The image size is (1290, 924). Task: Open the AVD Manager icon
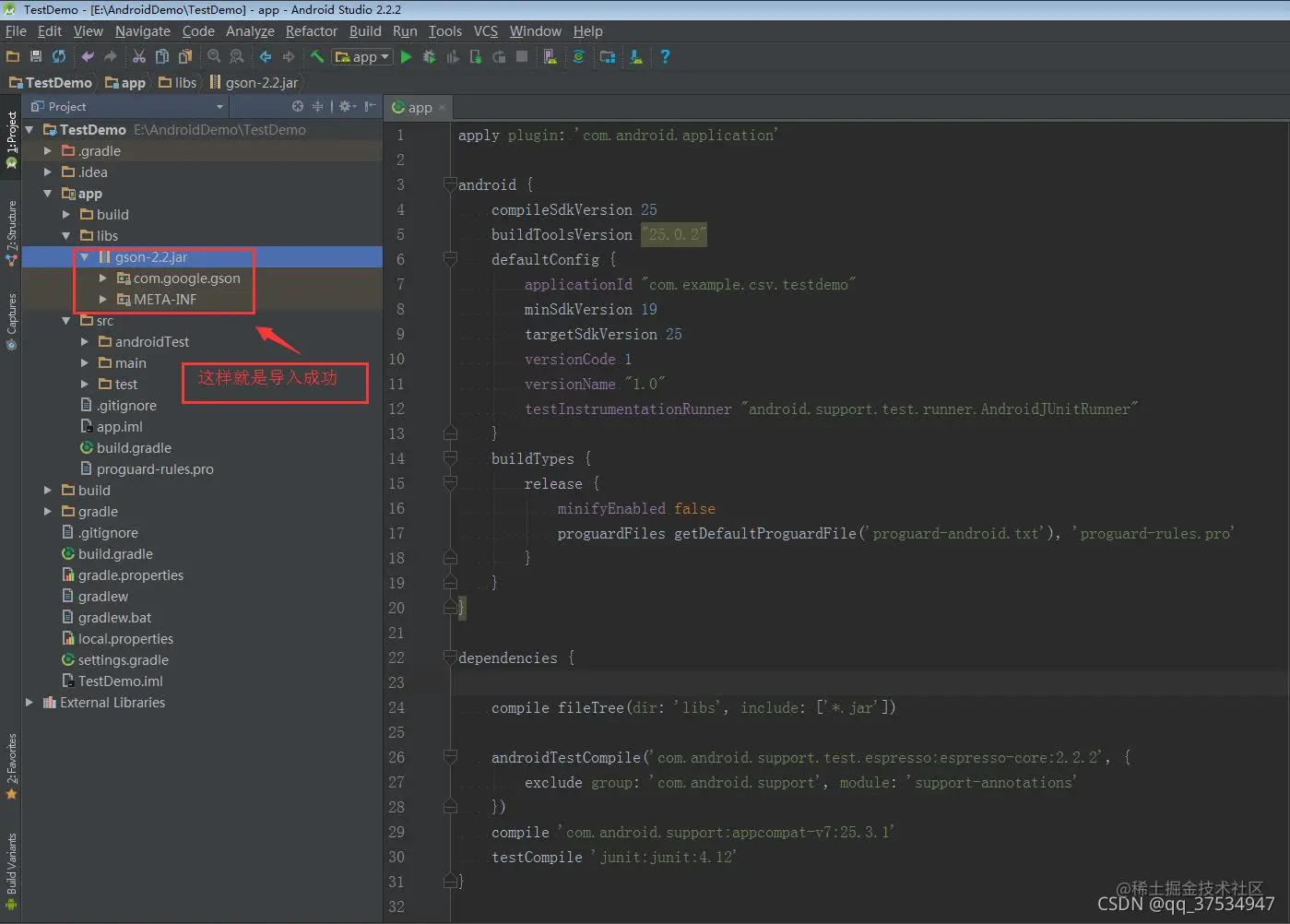550,56
